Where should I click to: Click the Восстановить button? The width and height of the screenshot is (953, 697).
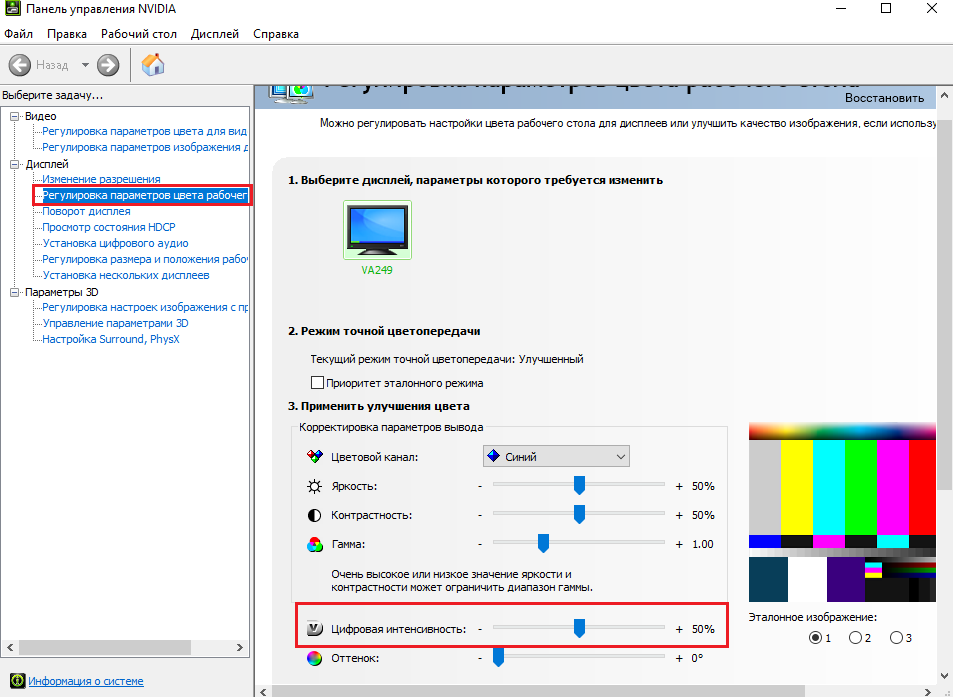(884, 98)
